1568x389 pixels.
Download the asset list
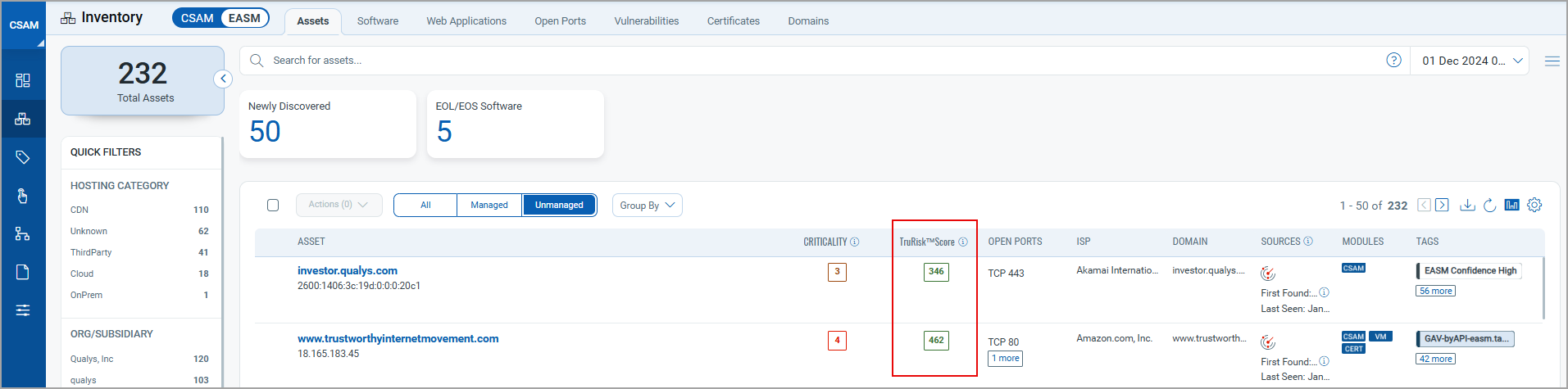click(1468, 205)
